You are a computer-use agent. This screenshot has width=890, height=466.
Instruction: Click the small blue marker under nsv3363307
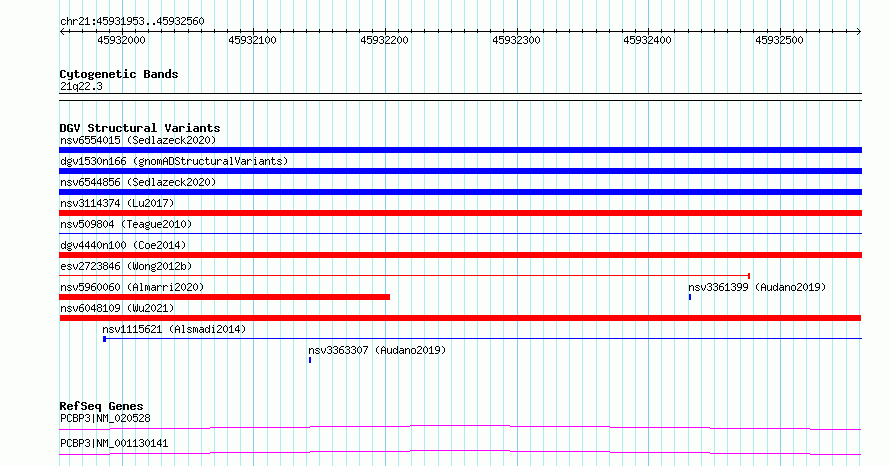pos(310,360)
